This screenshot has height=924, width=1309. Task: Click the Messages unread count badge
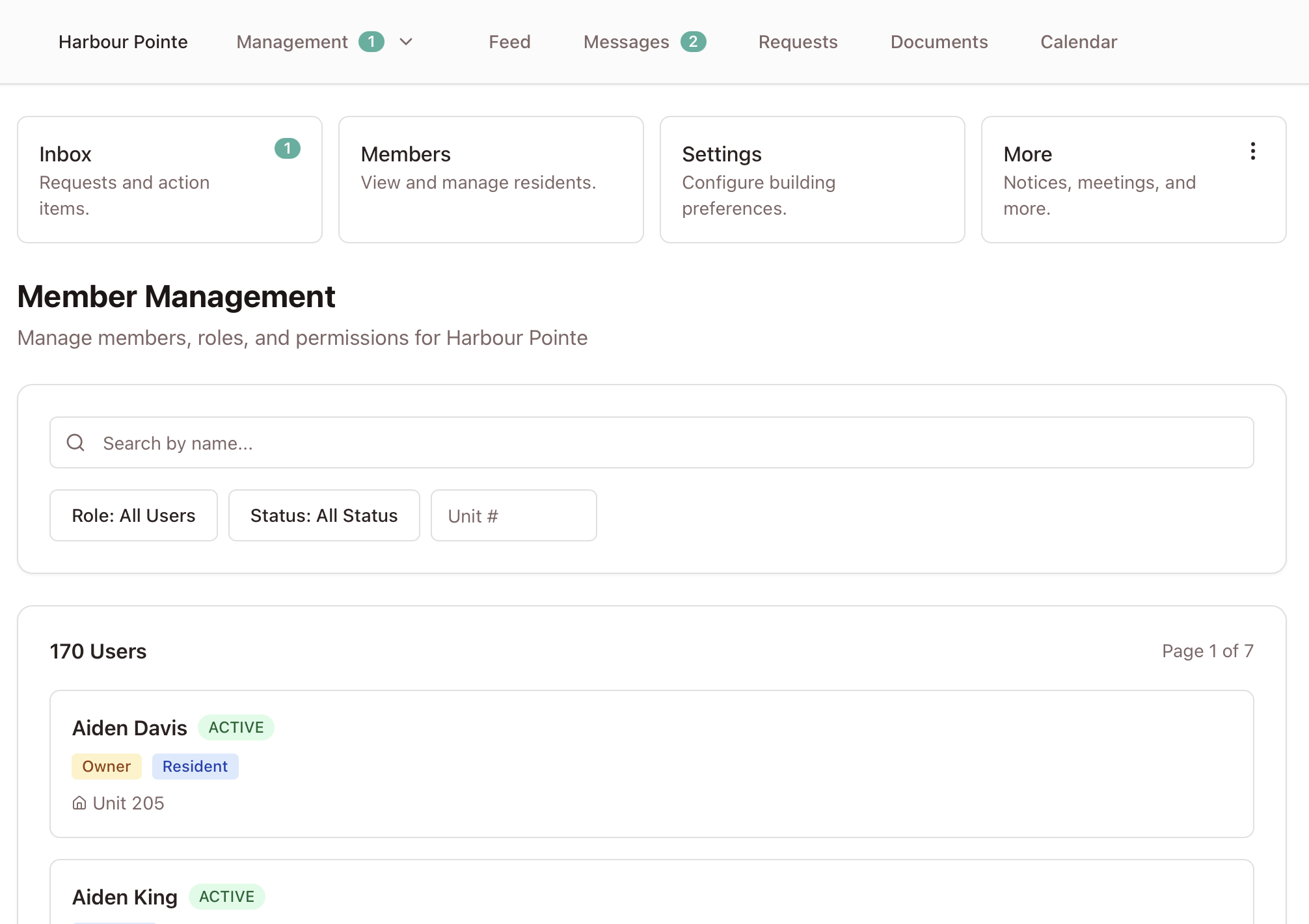693,42
